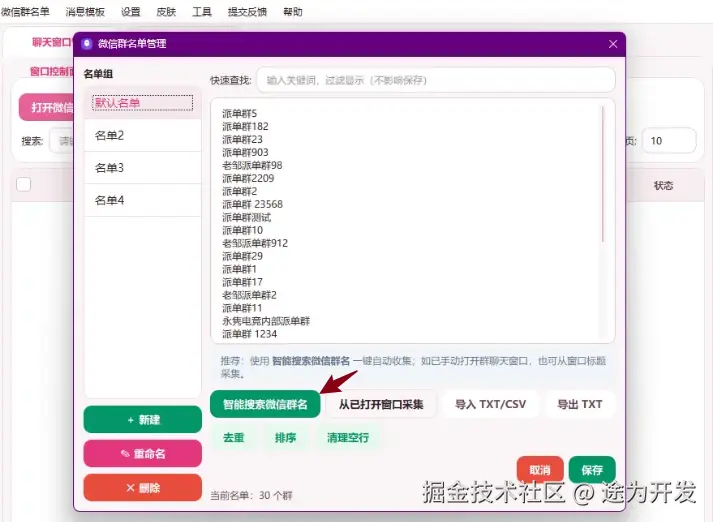Click the 重命名 button
713x522 pixels.
coord(143,453)
